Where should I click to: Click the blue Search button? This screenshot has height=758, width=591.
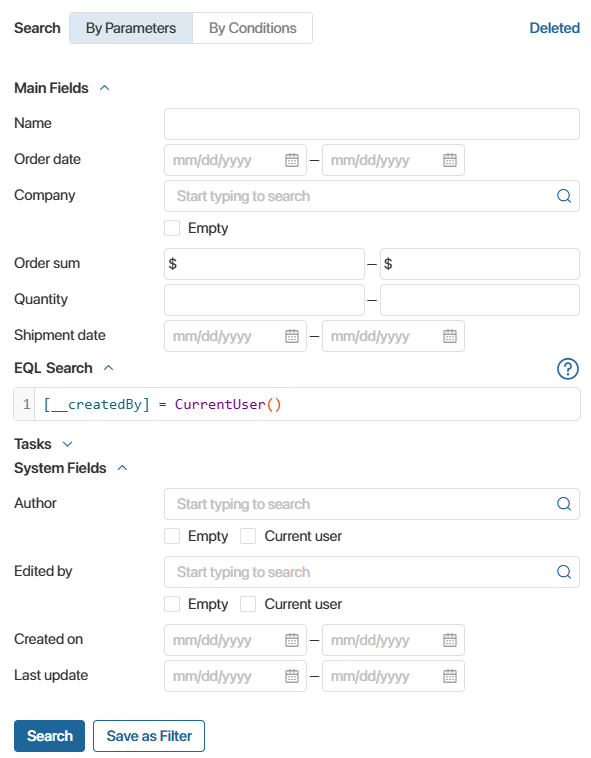click(x=49, y=736)
